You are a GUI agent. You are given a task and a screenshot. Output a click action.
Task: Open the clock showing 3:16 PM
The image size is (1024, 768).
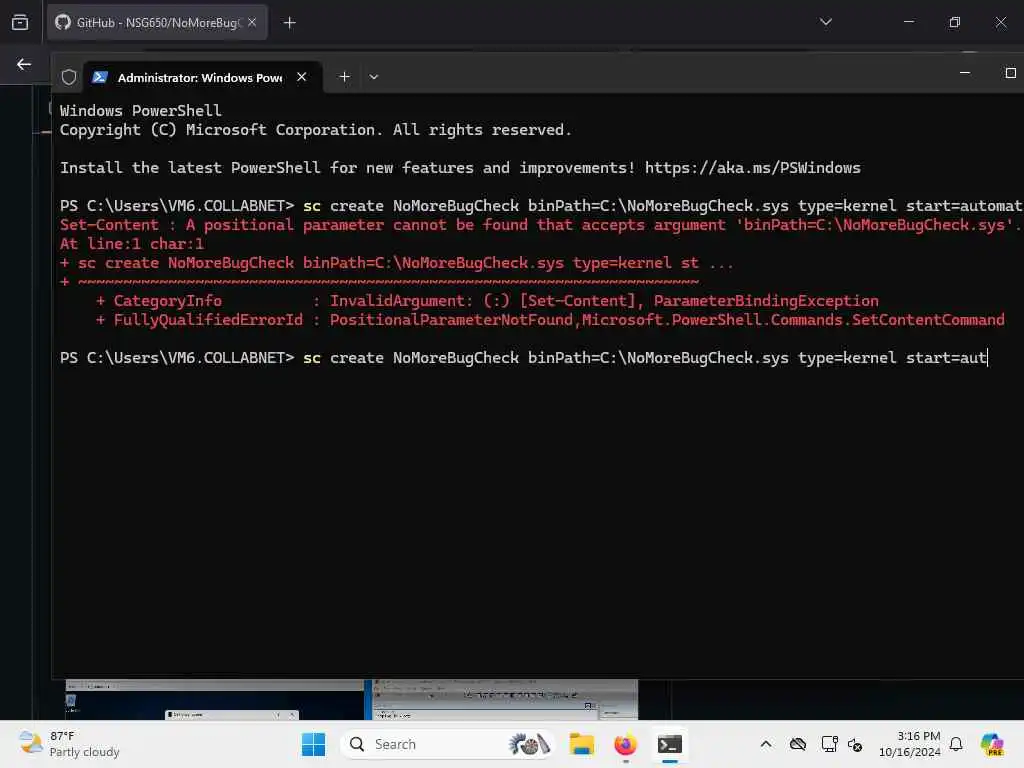pyautogui.click(x=910, y=744)
